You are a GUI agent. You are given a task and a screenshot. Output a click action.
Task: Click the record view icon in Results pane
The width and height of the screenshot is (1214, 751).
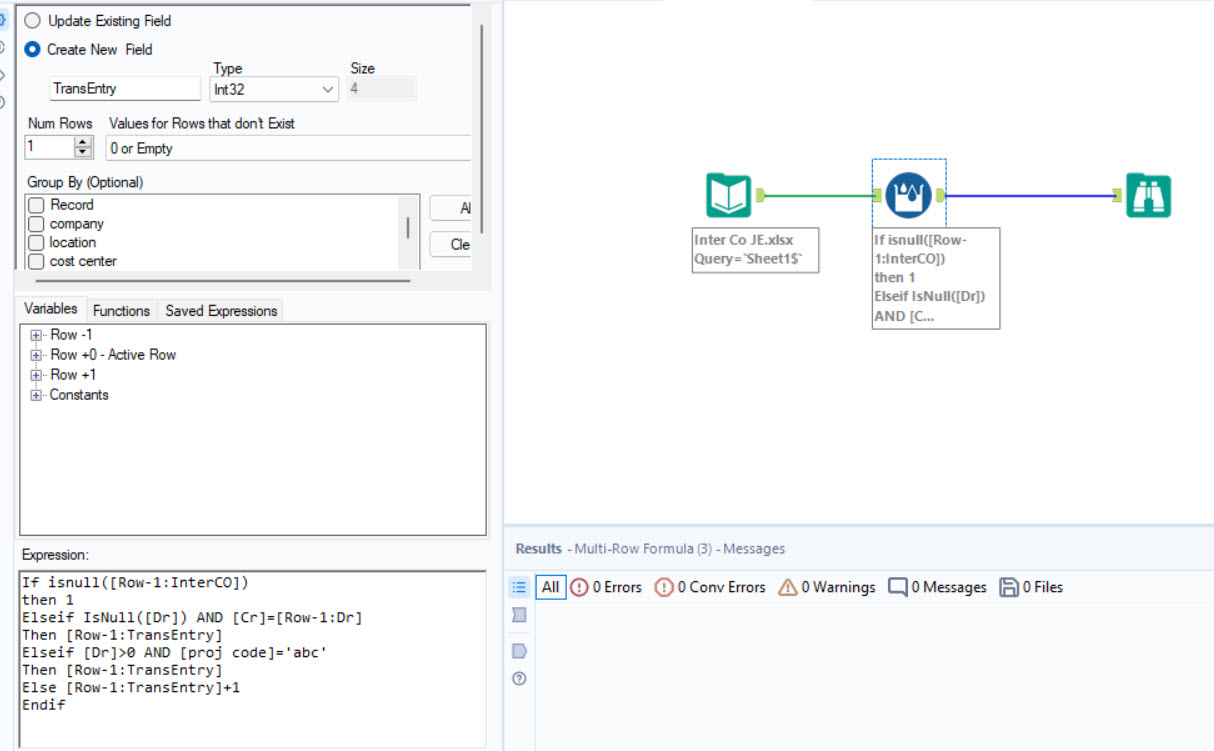click(518, 614)
